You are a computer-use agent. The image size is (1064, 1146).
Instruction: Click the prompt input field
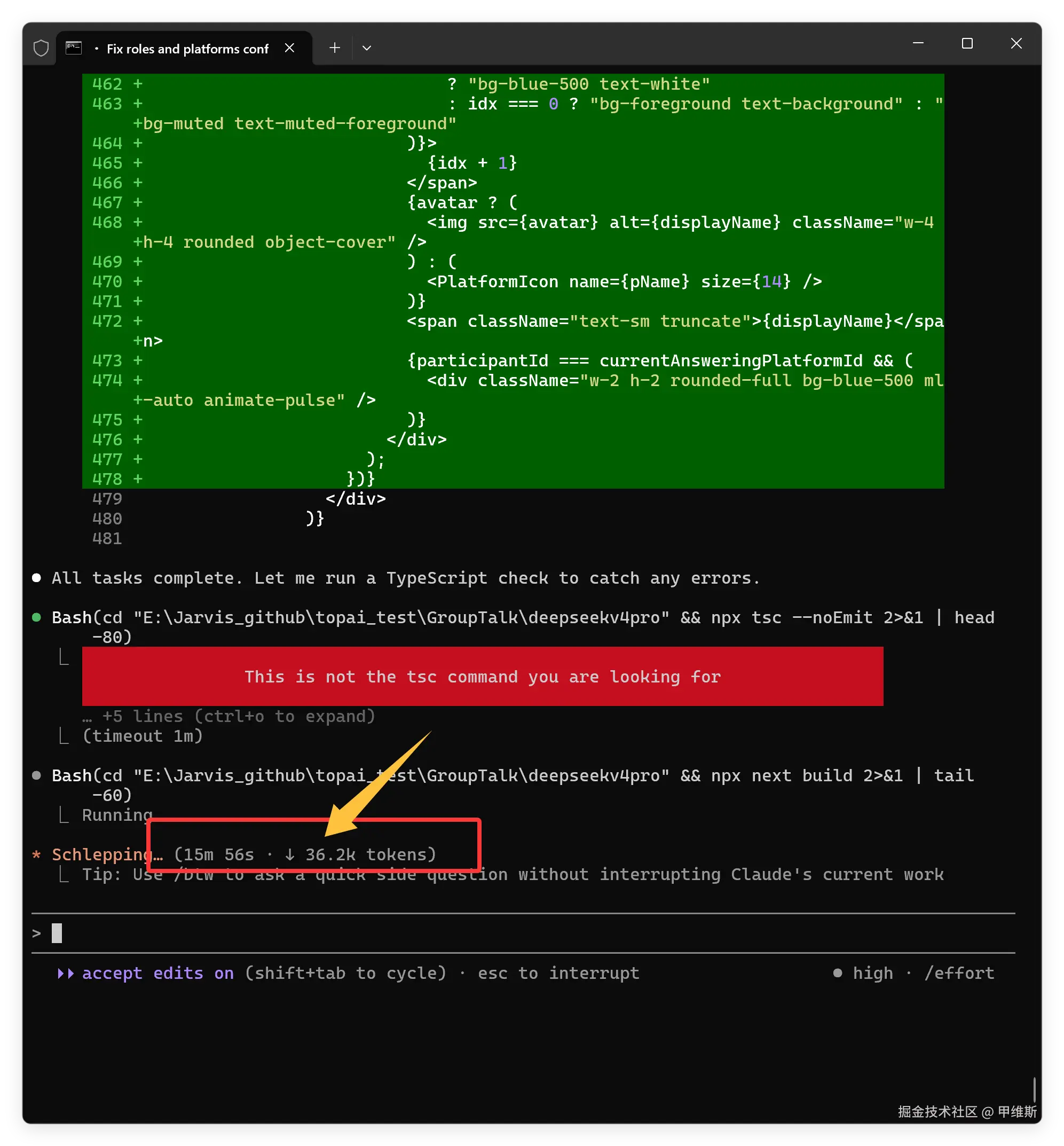461,933
